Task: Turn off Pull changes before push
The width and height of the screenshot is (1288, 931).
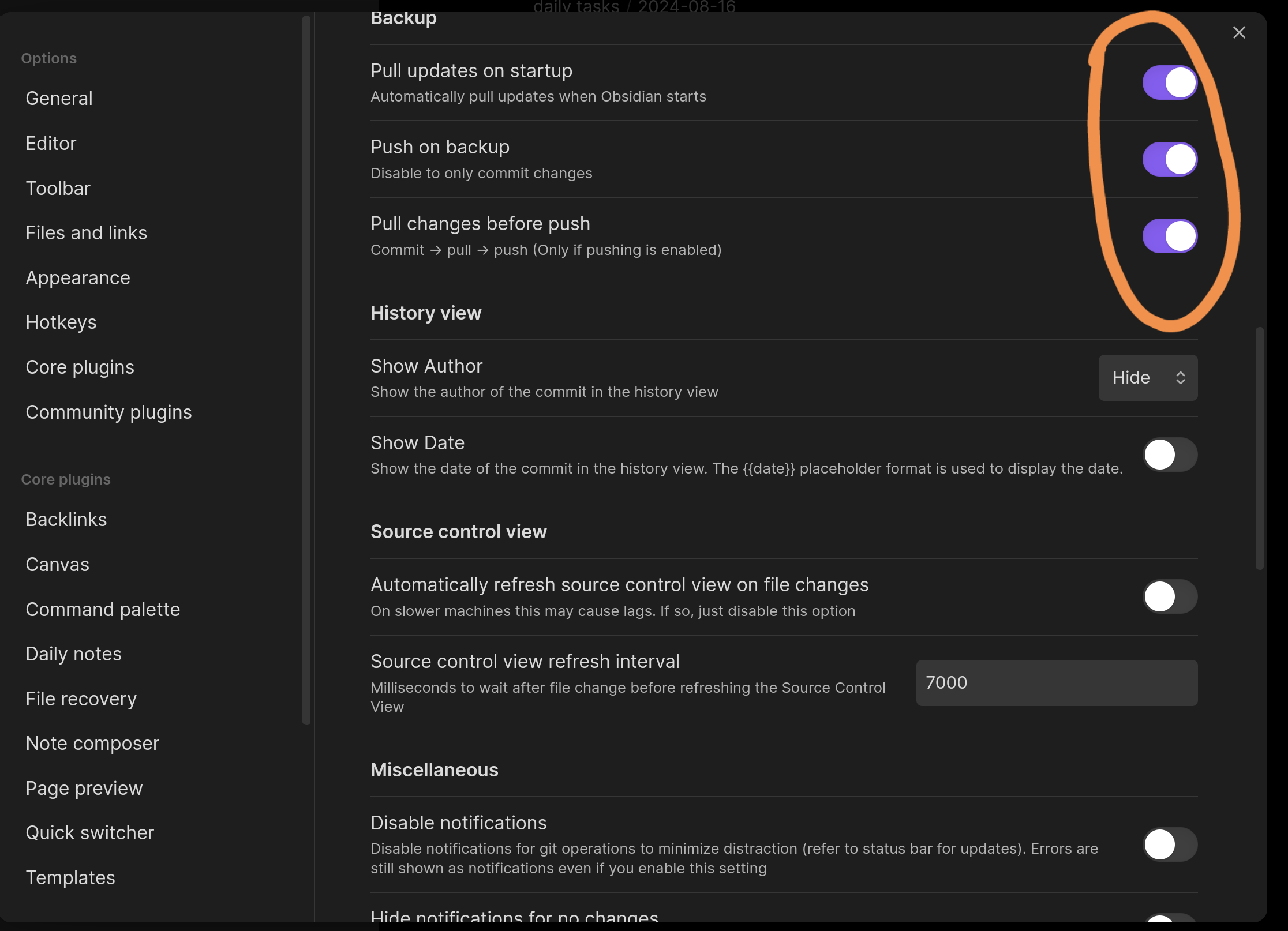Action: pyautogui.click(x=1169, y=236)
